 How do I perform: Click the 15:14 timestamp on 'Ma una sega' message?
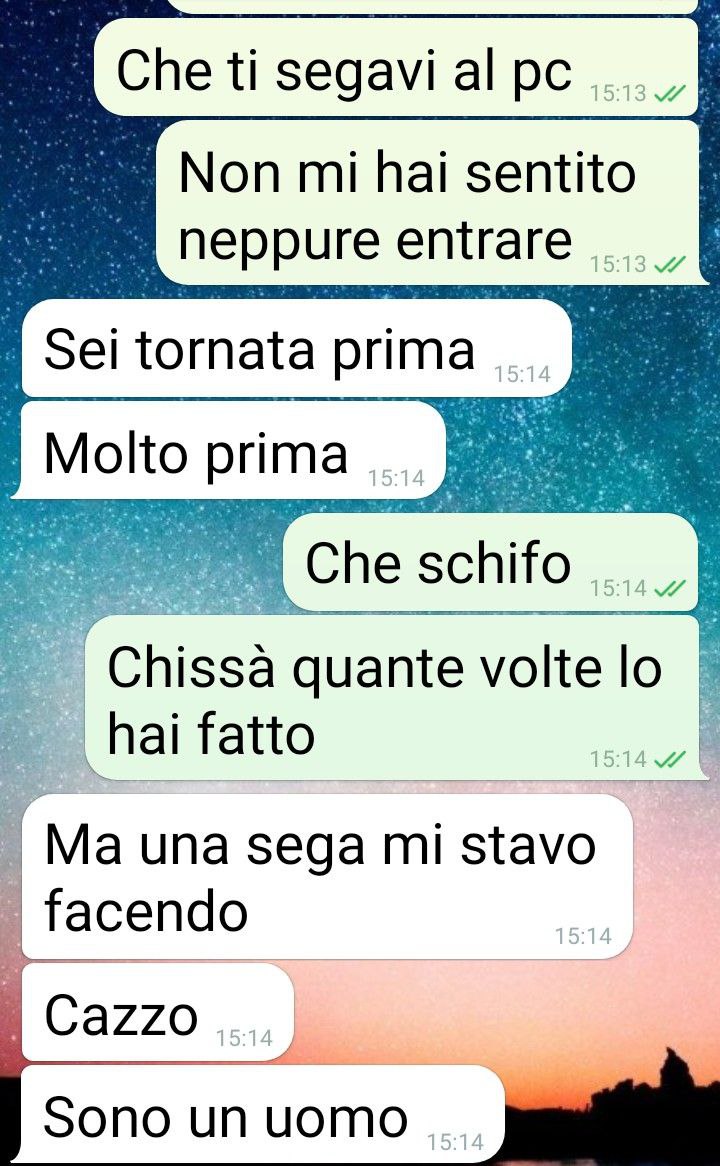[583, 936]
